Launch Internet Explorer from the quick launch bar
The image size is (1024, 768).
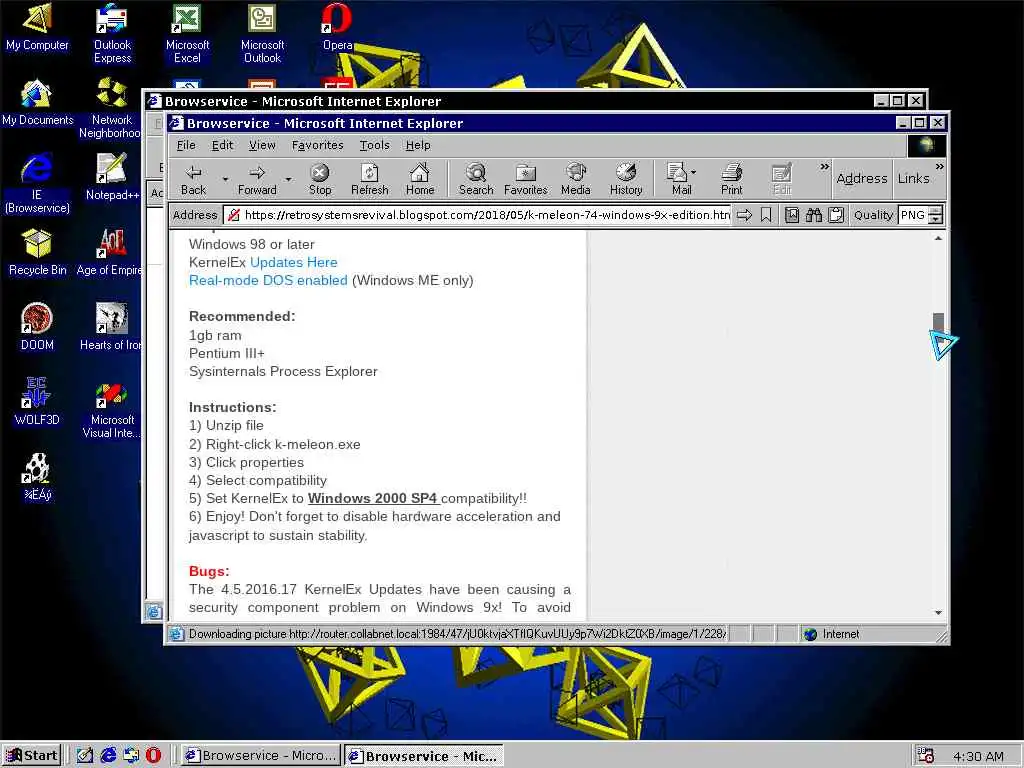[108, 755]
